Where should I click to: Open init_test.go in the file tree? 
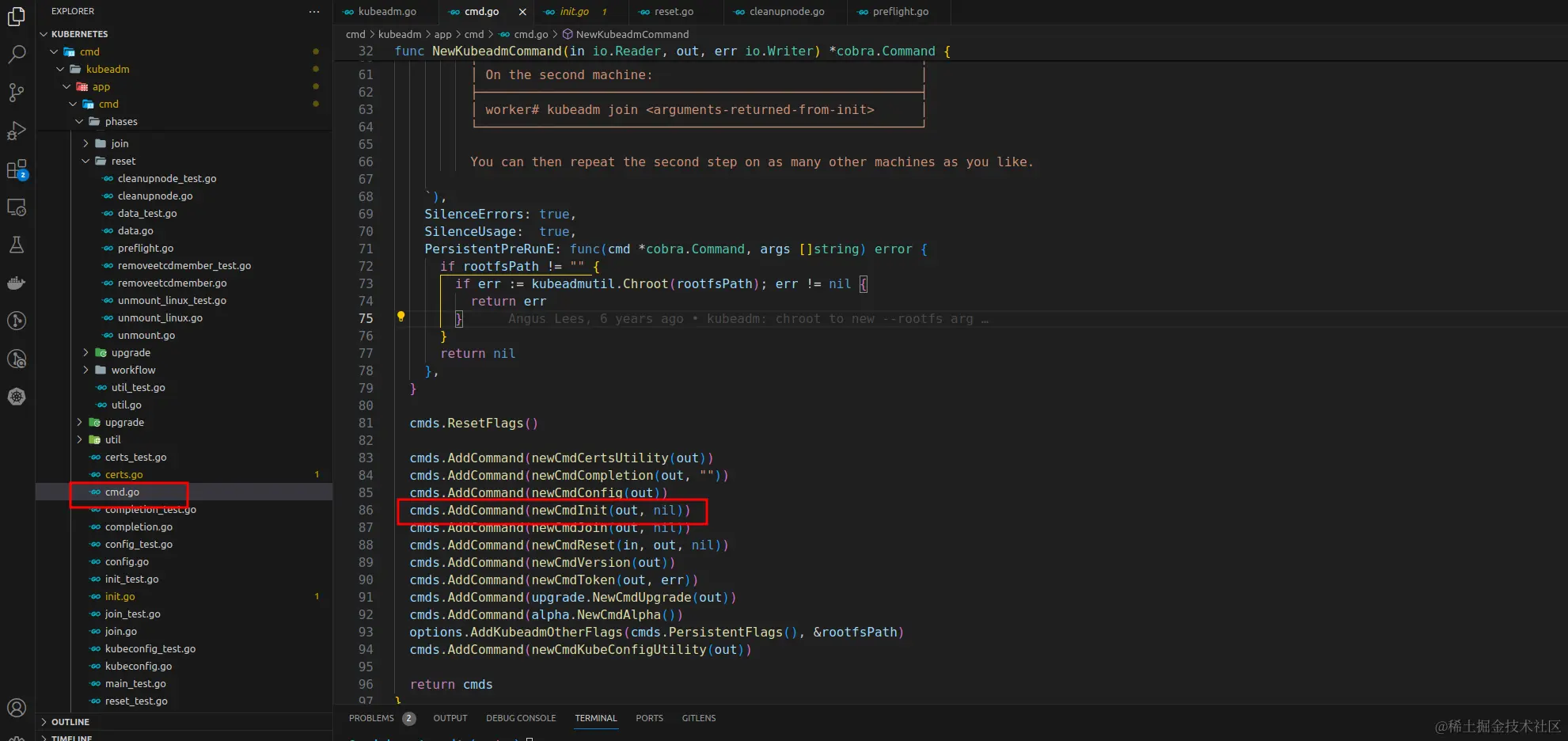pos(131,579)
